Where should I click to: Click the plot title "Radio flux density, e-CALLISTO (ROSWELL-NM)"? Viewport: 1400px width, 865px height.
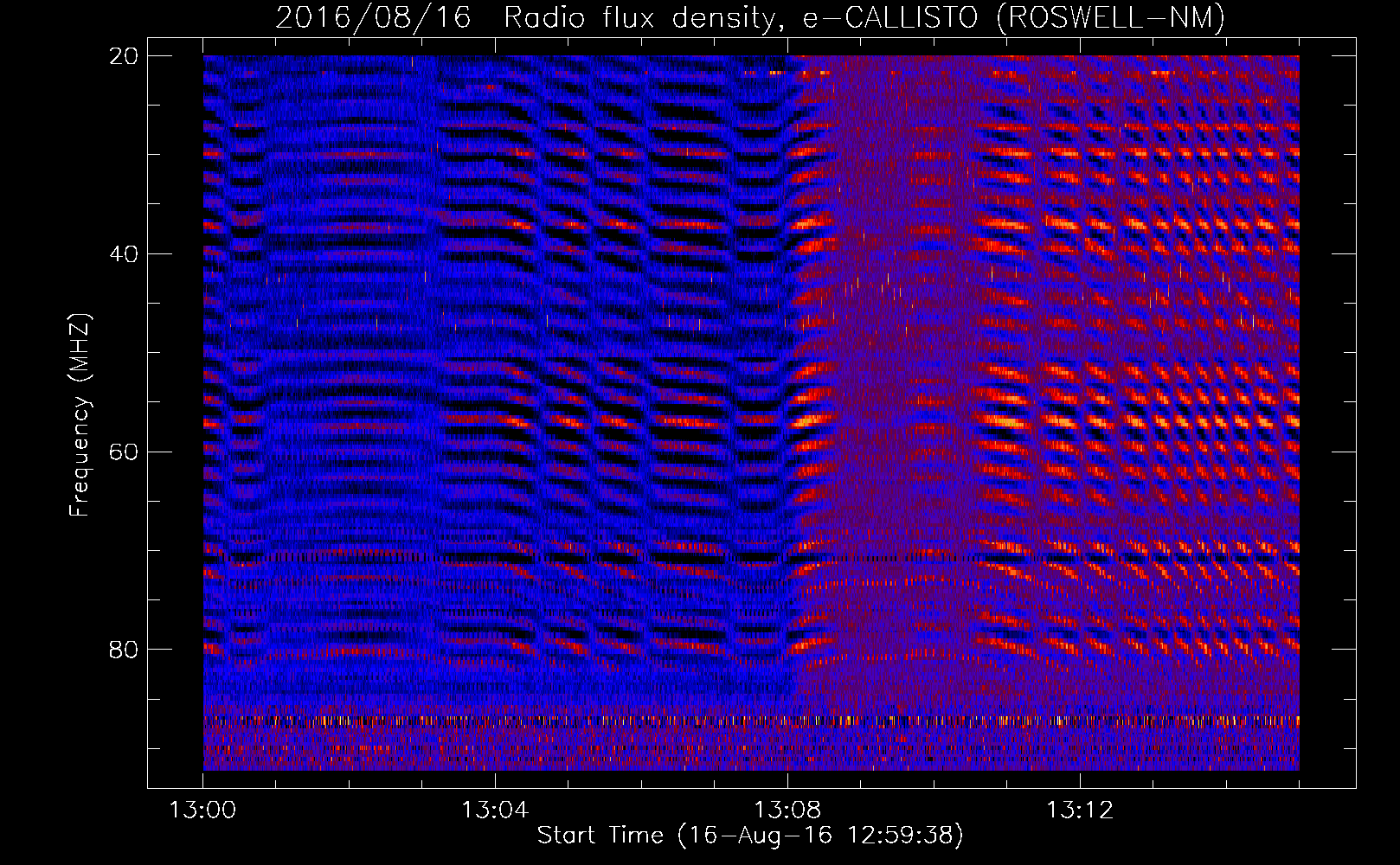(864, 17)
